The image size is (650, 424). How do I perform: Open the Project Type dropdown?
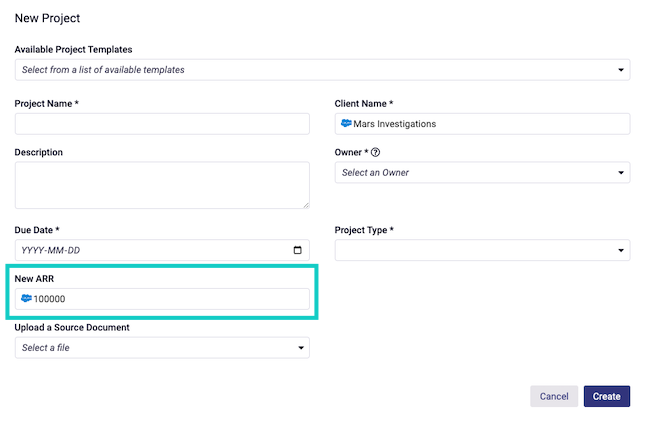482,250
